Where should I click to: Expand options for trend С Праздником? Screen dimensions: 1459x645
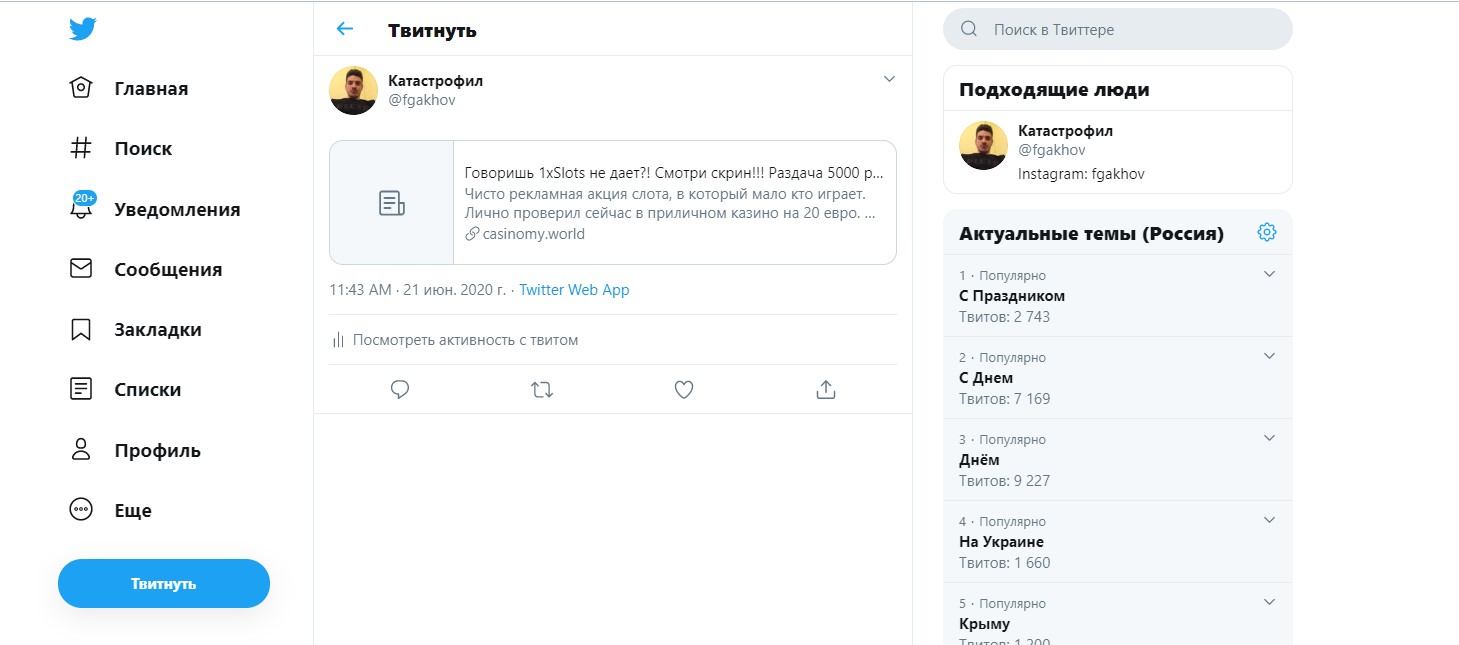[1268, 273]
